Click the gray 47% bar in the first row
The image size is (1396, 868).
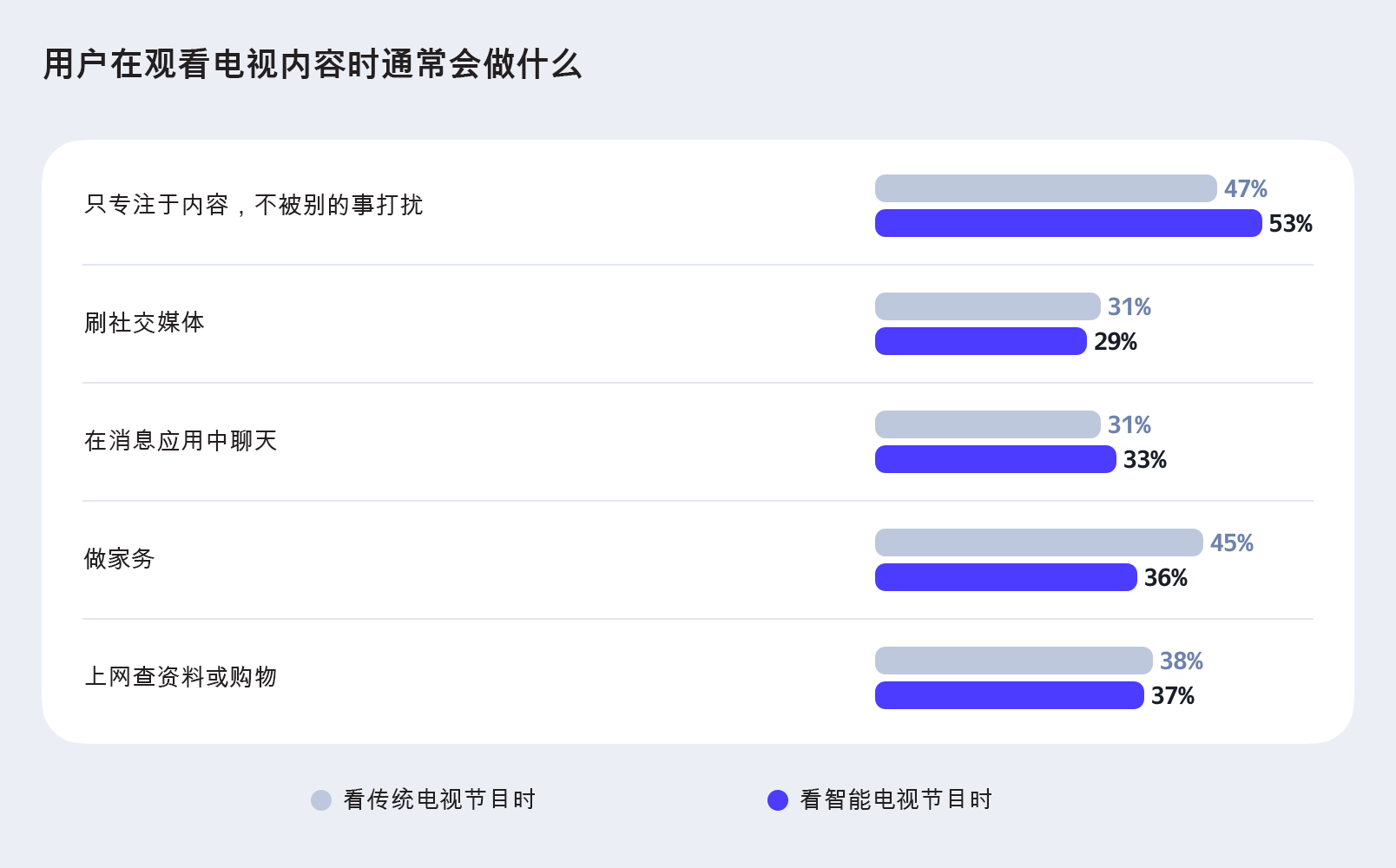pyautogui.click(x=1045, y=188)
